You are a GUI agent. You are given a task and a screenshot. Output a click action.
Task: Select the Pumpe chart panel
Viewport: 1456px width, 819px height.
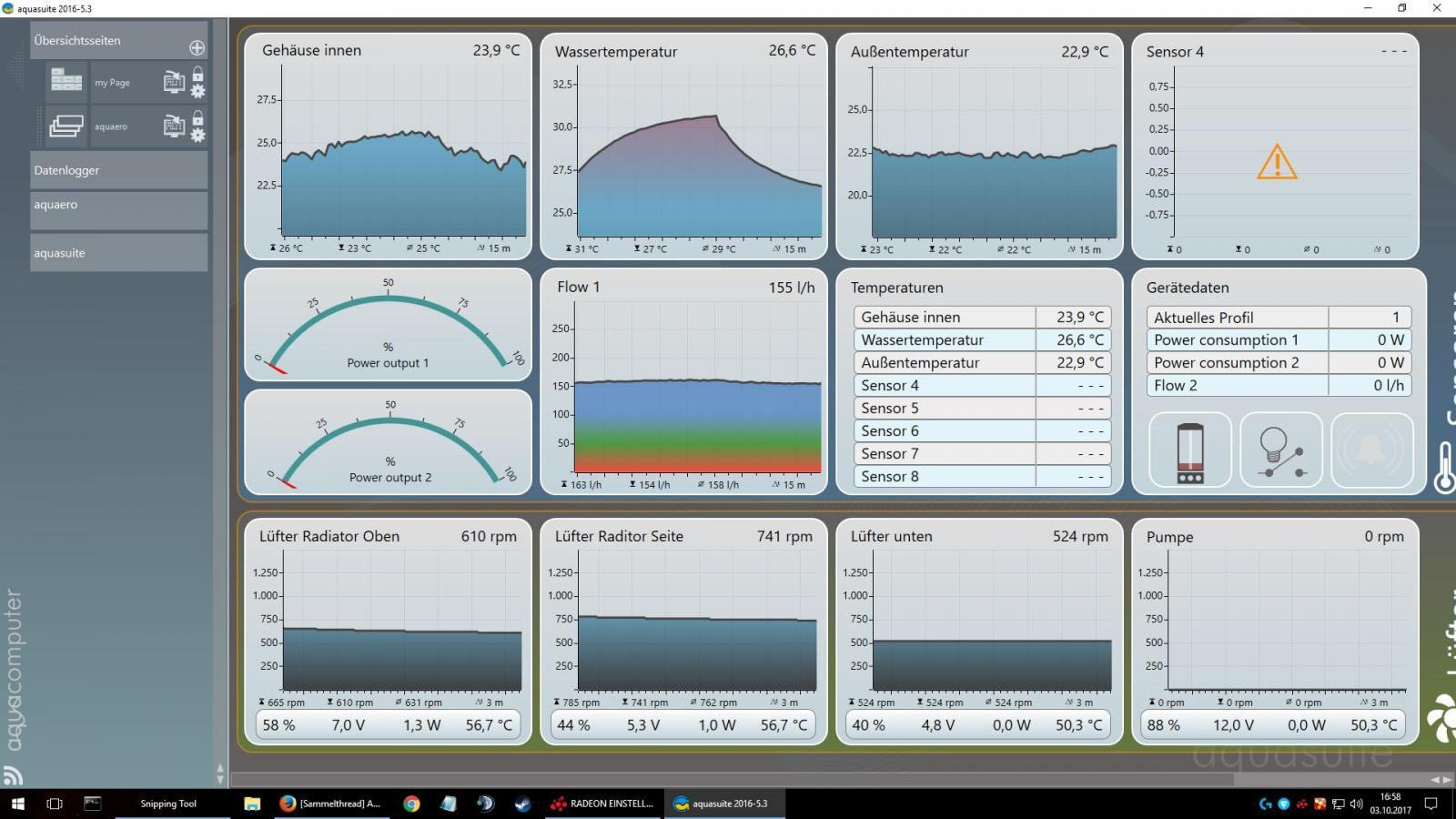tap(1275, 632)
